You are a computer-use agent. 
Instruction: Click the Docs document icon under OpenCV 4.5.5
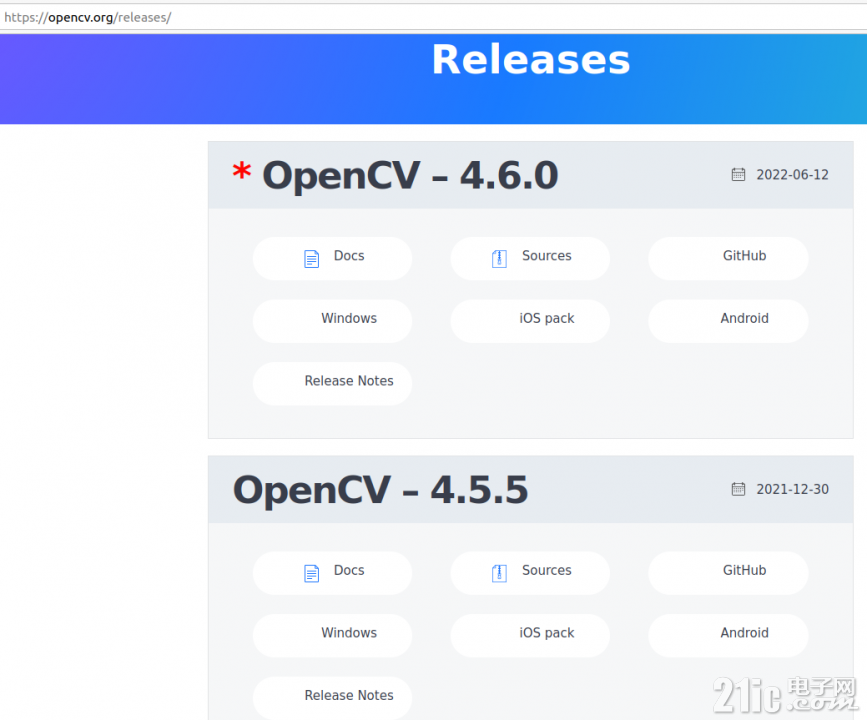point(312,573)
